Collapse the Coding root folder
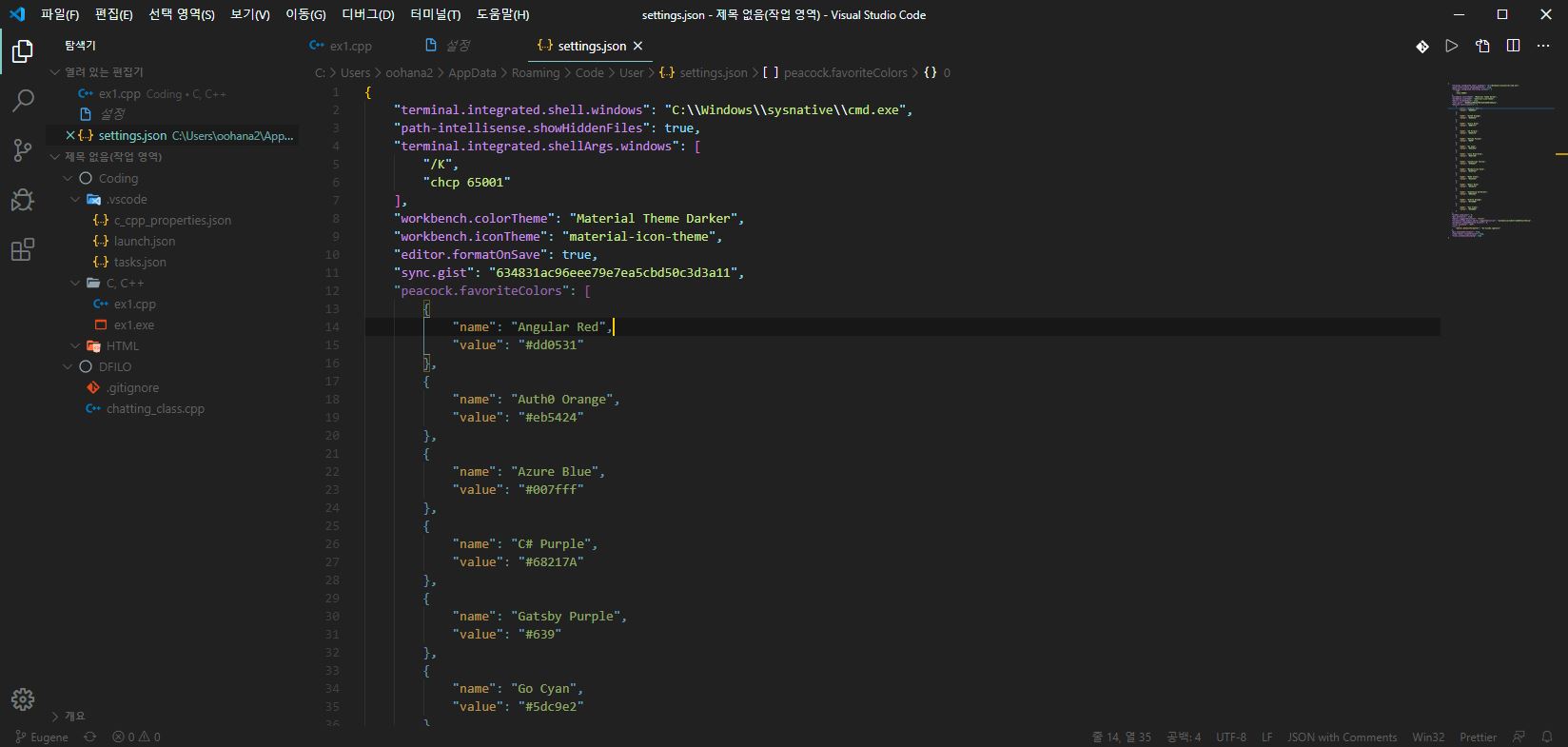Image resolution: width=1568 pixels, height=747 pixels. (x=118, y=179)
